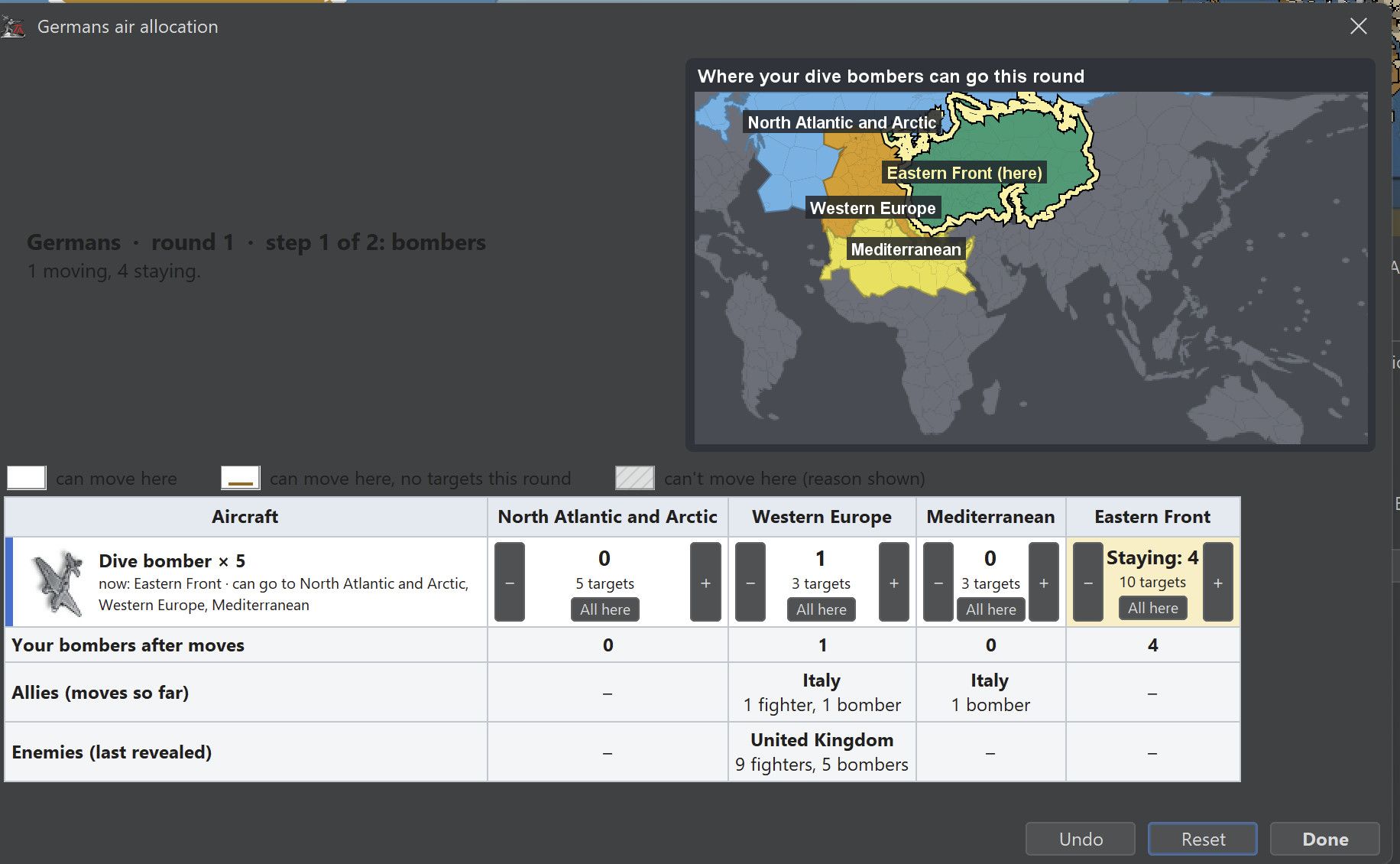Close the Germans air allocation dialog
Image resolution: width=1400 pixels, height=864 pixels.
coord(1359,26)
